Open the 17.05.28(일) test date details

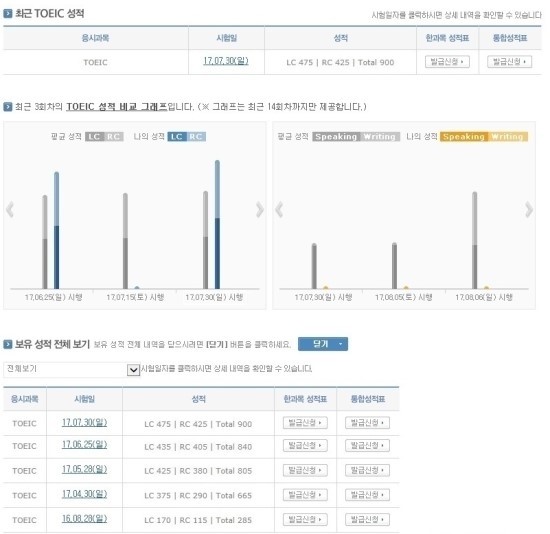[85, 469]
